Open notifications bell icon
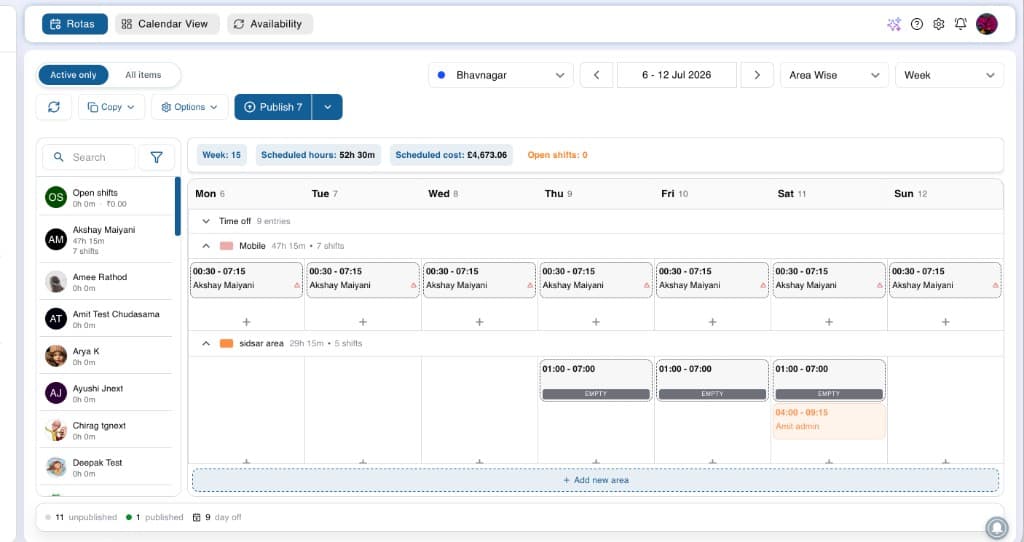 [x=960, y=24]
